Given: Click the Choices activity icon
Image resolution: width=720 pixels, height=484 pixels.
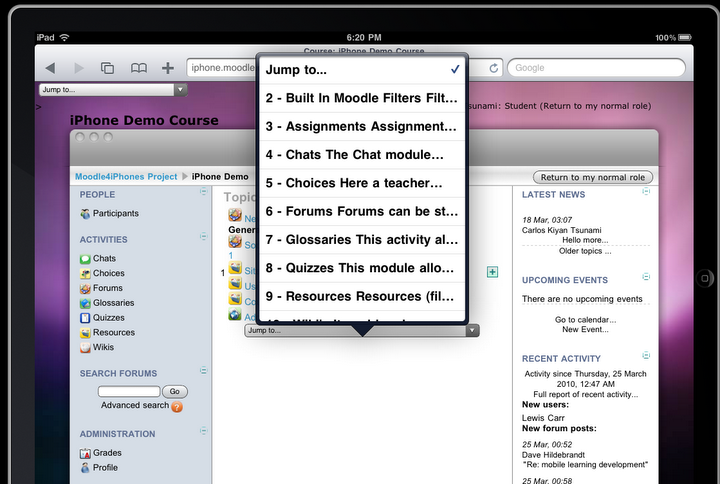Looking at the screenshot, I should (85, 274).
